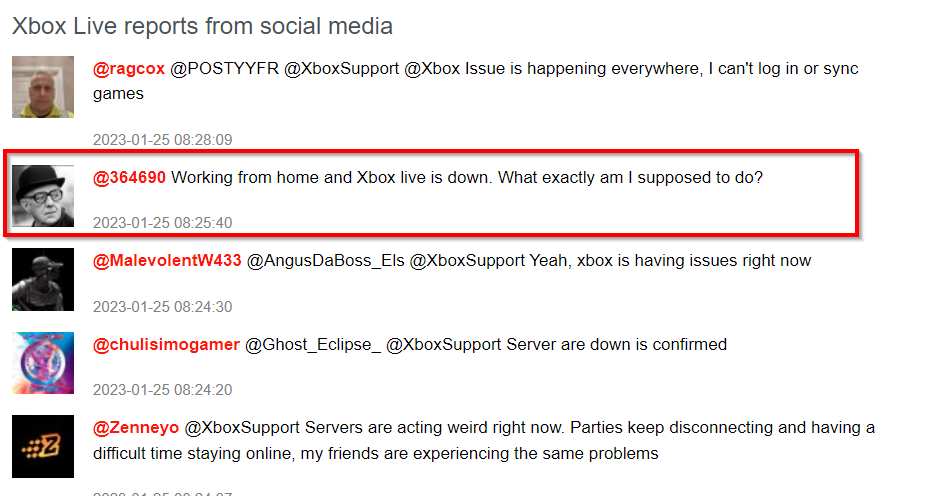Click the 2023-01-25 08:28:09 timestamp
The image size is (935, 496).
(x=162, y=140)
